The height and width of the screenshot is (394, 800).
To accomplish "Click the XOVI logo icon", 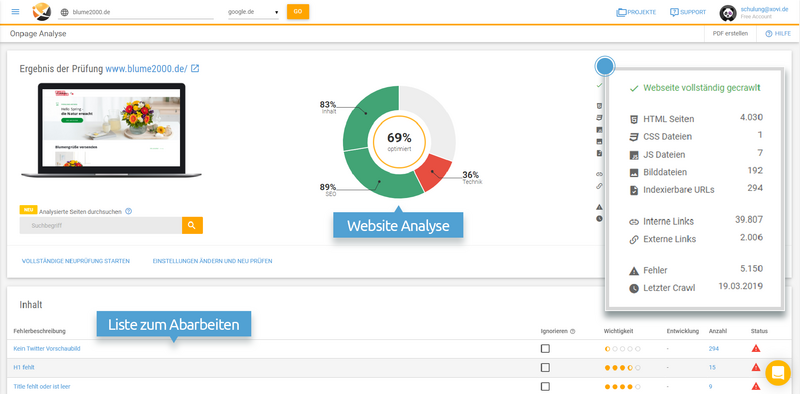I will 41,11.
